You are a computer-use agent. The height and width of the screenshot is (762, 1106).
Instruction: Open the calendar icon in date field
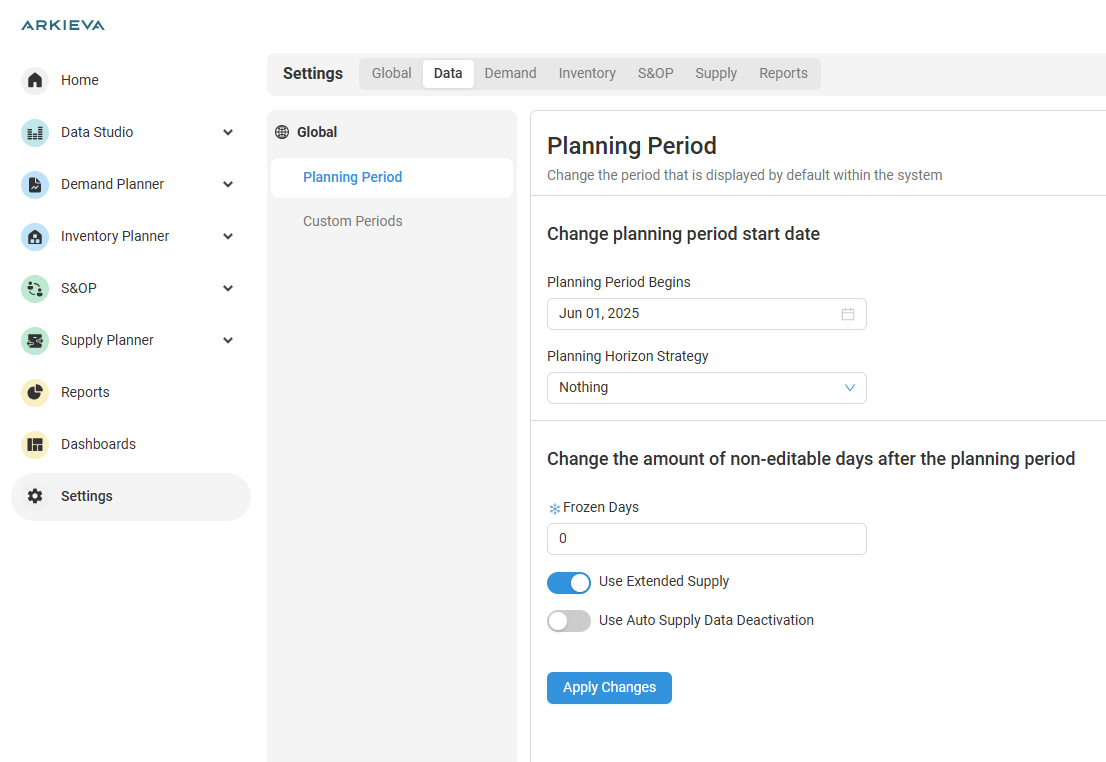coord(847,314)
